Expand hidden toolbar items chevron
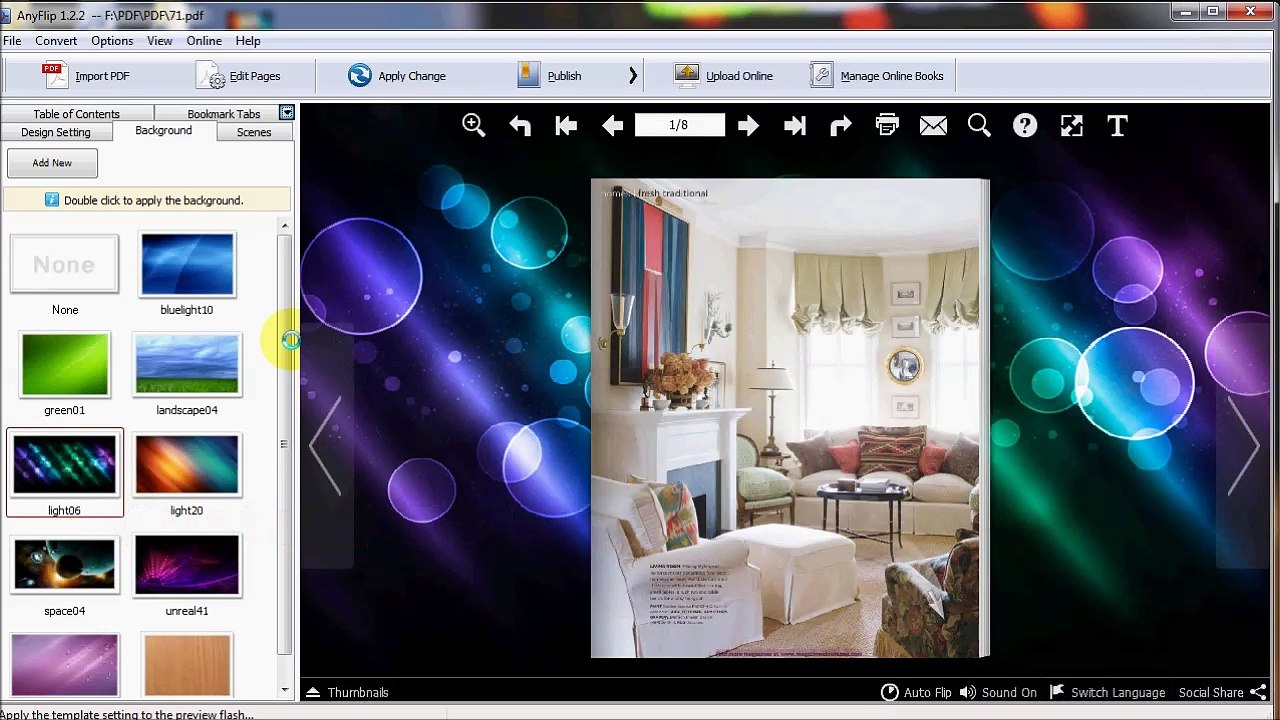Viewport: 1280px width, 720px height. click(x=632, y=75)
